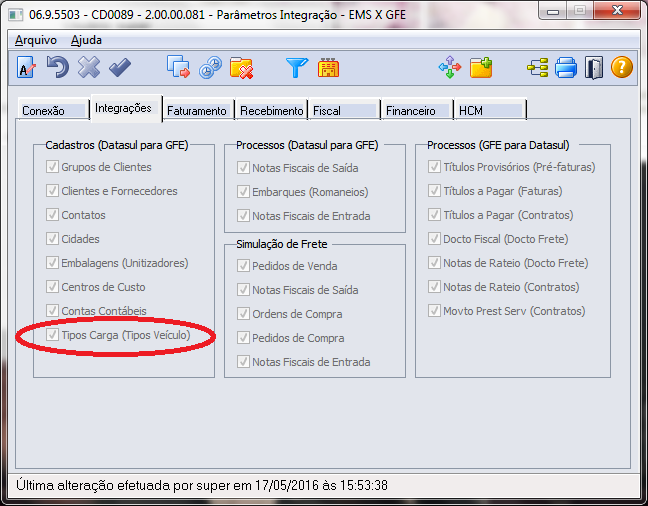Minimize the Parâmetros Integração window
The width and height of the screenshot is (648, 506).
click(553, 11)
